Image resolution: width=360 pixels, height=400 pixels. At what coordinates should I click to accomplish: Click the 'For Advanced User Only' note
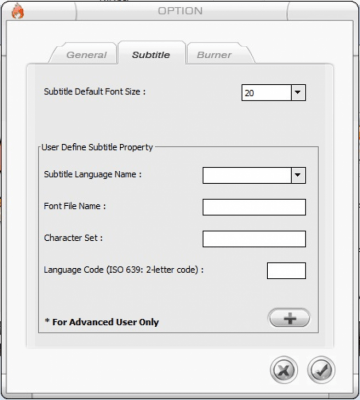tap(102, 322)
